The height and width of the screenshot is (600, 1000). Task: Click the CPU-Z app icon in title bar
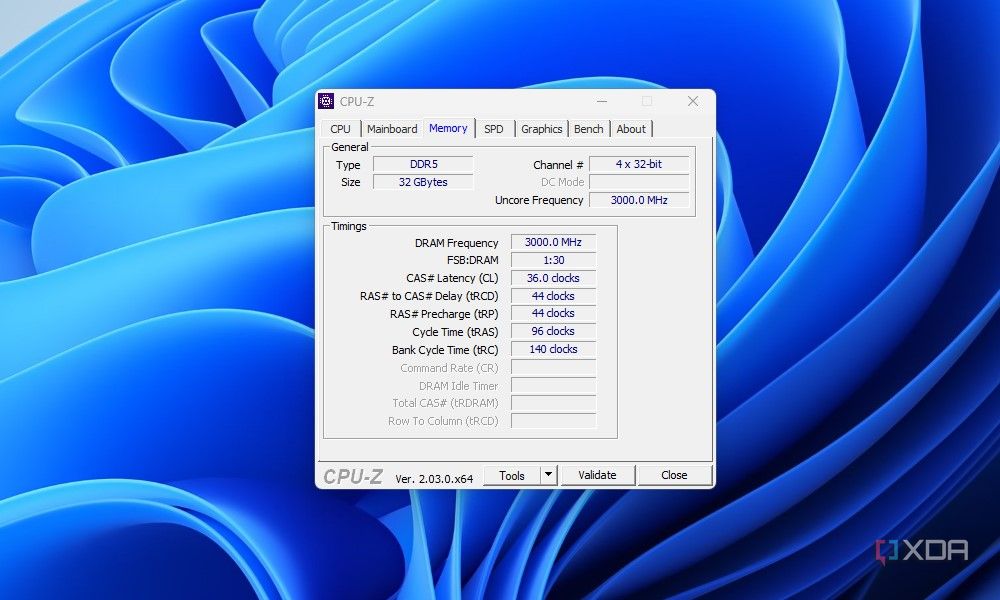[326, 101]
